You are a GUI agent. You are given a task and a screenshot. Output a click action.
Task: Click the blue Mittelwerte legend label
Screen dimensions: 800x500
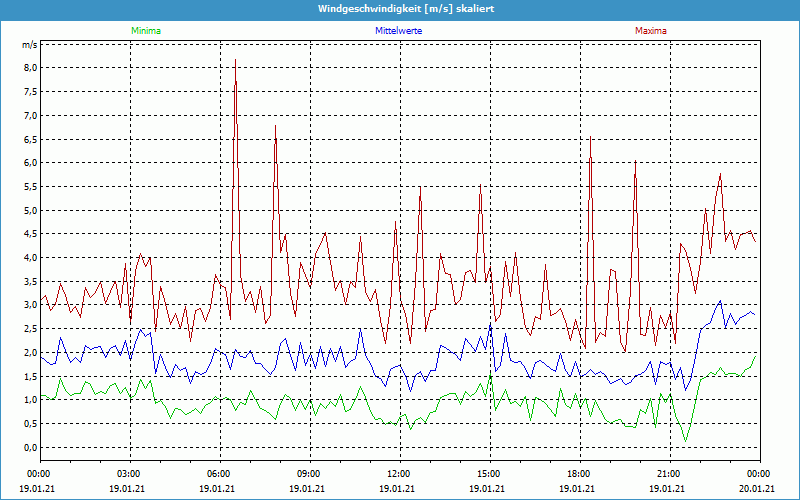coord(398,31)
